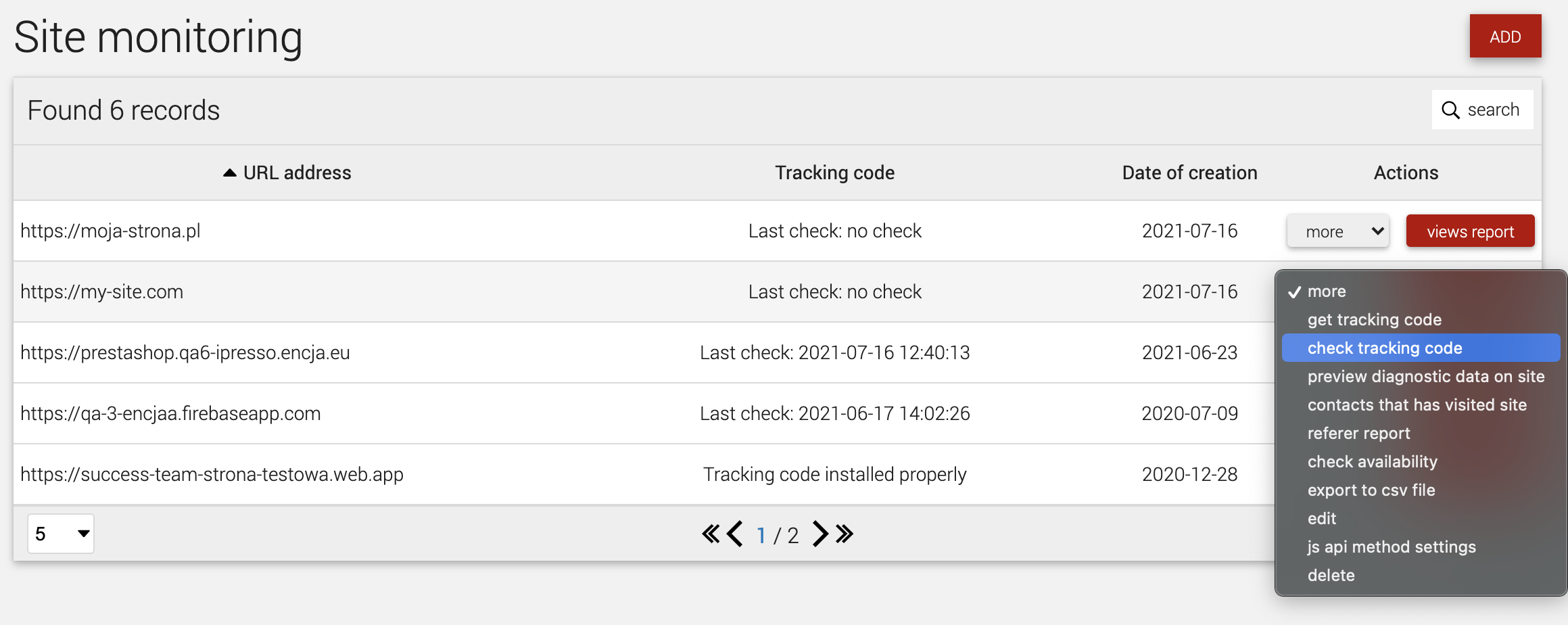1568x625 pixels.
Task: Click the search magnifier icon
Action: (1450, 110)
